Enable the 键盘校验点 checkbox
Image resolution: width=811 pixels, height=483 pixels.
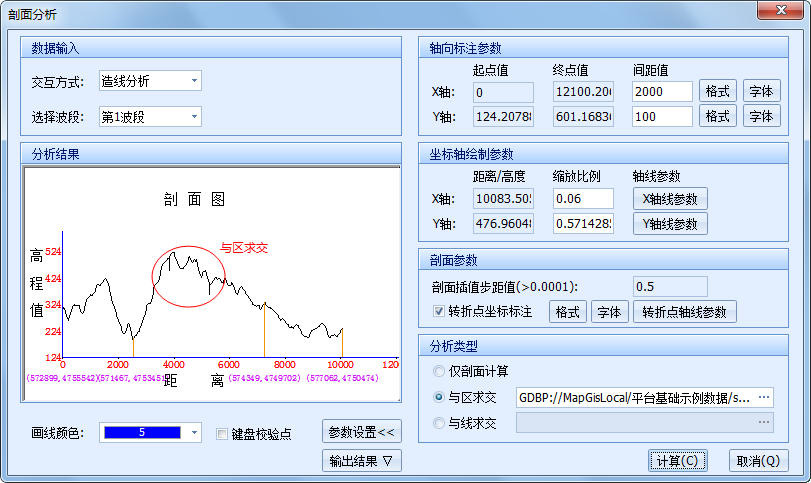224,434
